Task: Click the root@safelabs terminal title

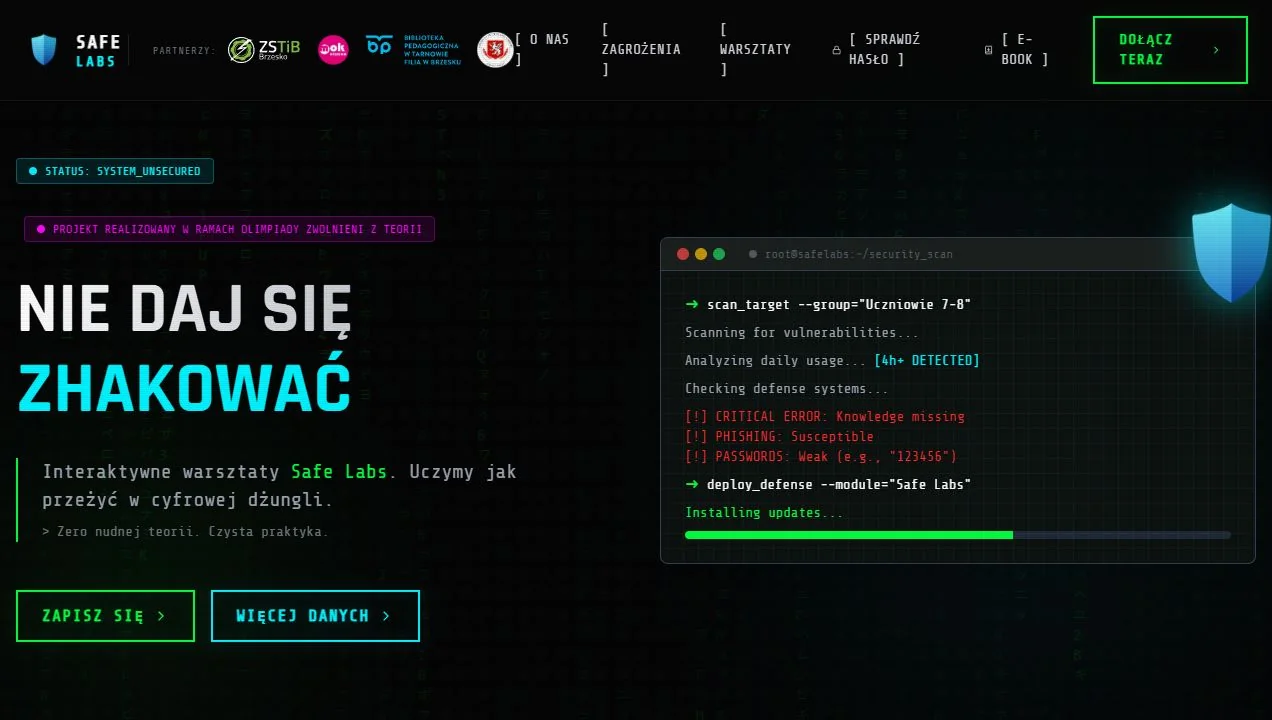Action: 859,254
